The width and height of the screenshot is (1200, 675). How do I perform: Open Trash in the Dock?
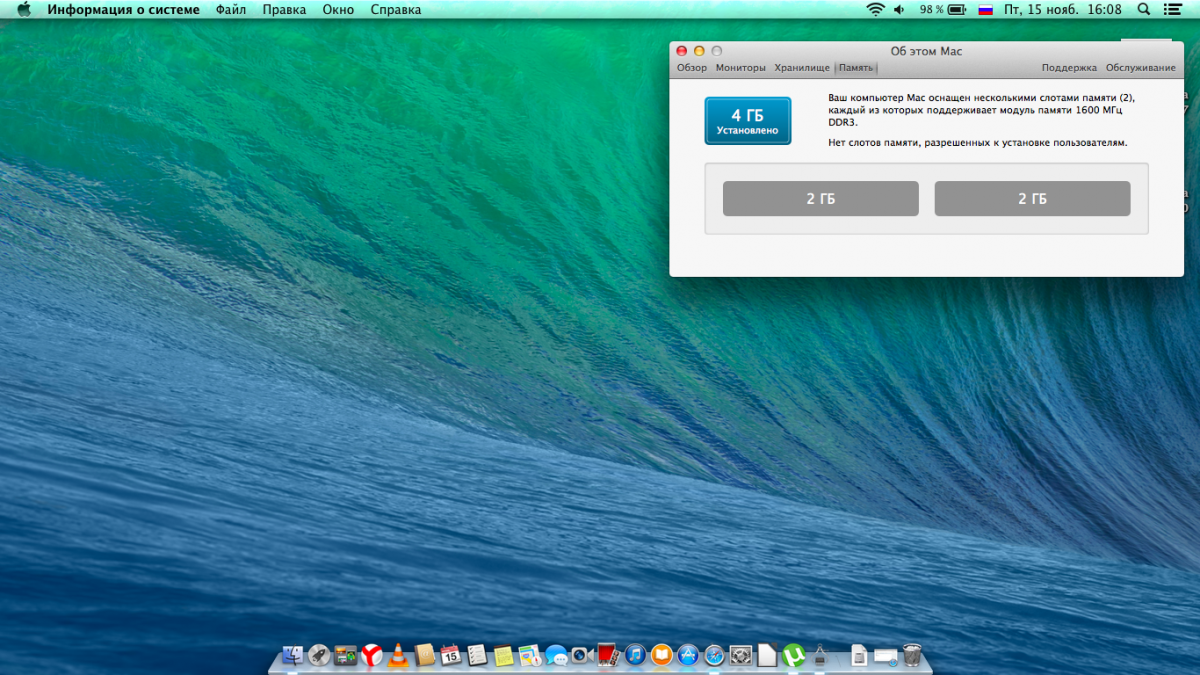point(913,655)
